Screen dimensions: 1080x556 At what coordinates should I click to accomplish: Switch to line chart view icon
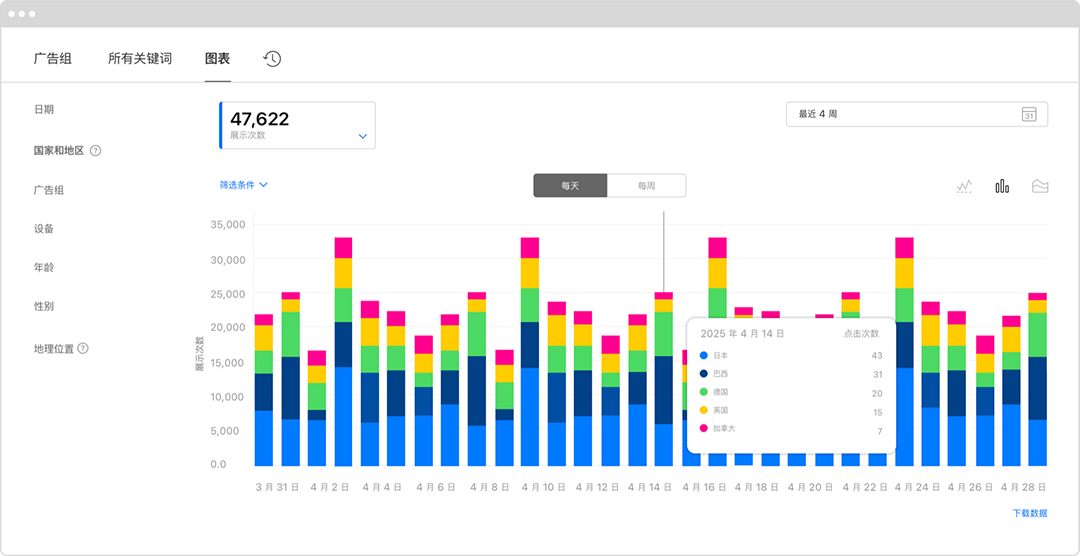(964, 186)
